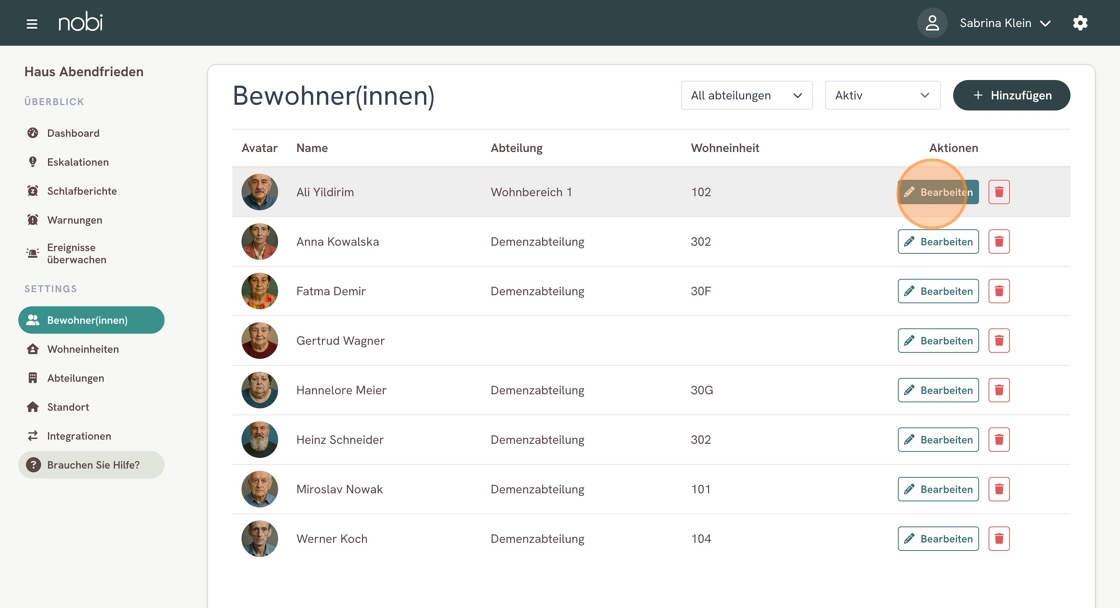Expand the Sabrina Klein account menu

pos(1004,23)
